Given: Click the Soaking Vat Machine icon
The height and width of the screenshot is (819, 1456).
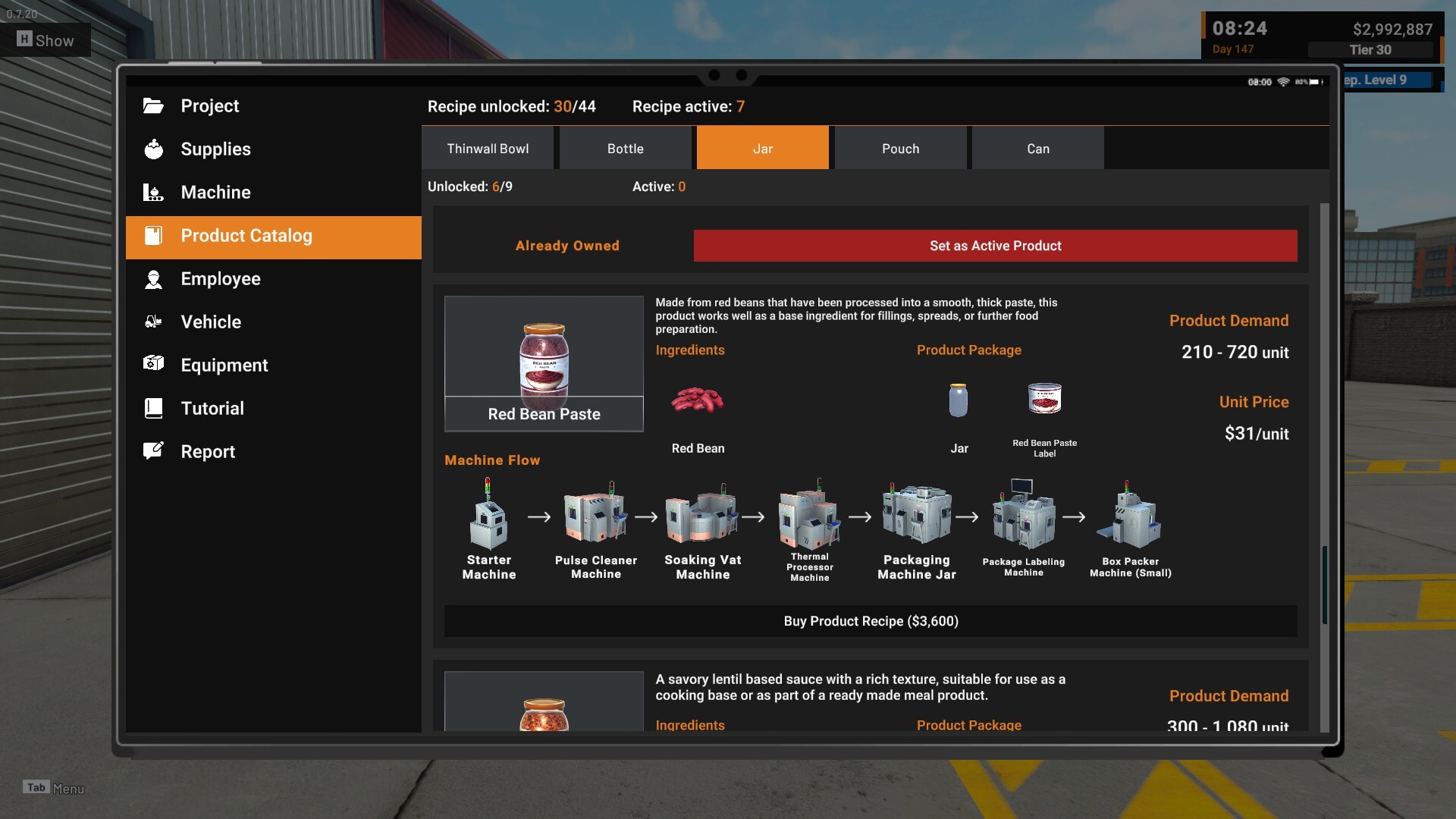Looking at the screenshot, I should (702, 516).
